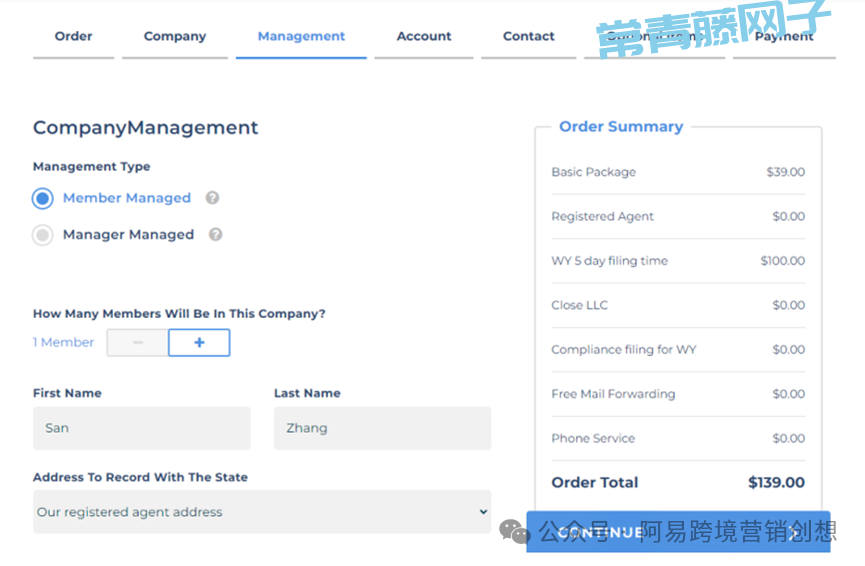Image resolution: width=865 pixels, height=566 pixels.
Task: Select the Management tab
Action: click(301, 37)
